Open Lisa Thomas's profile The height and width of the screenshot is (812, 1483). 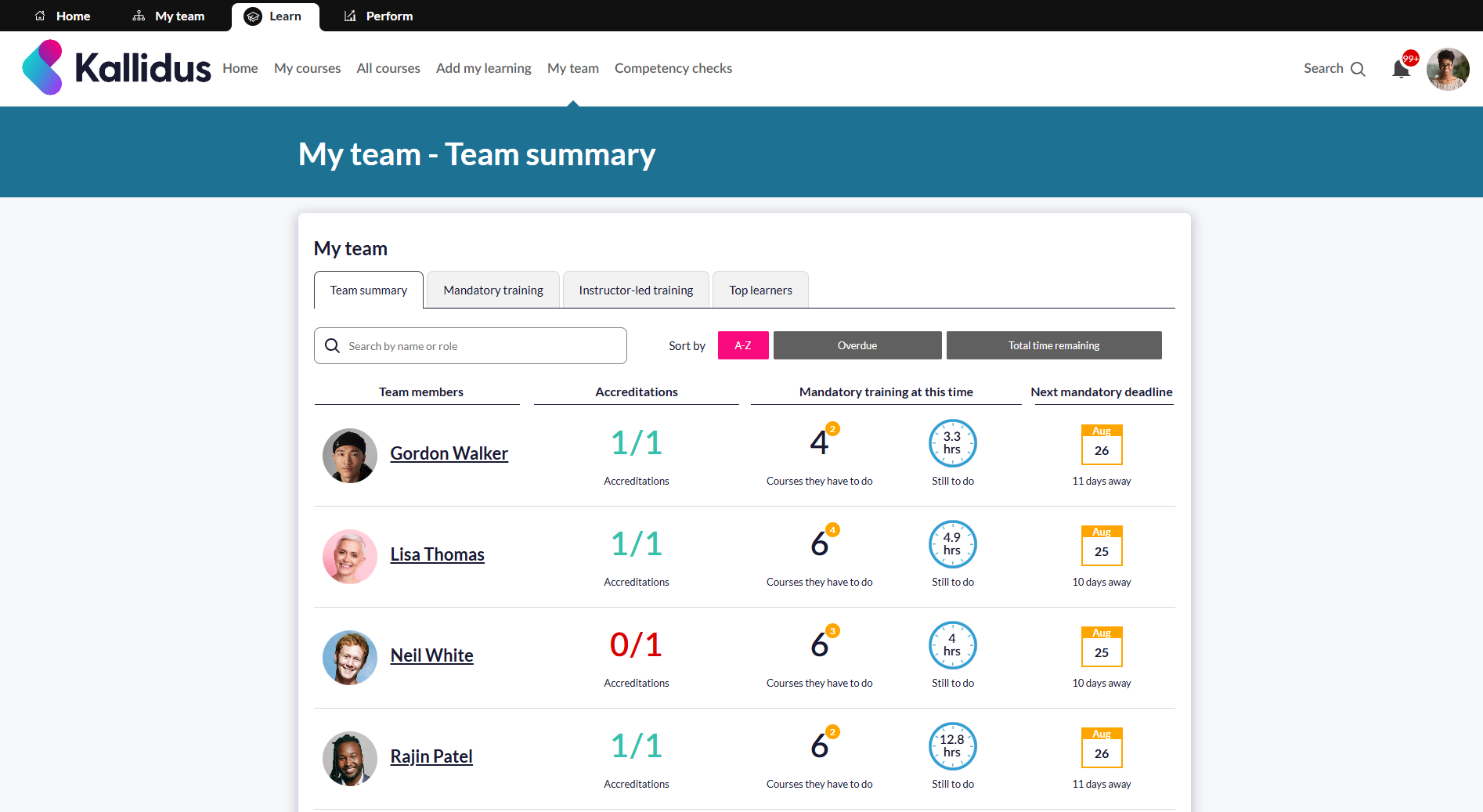coord(437,554)
